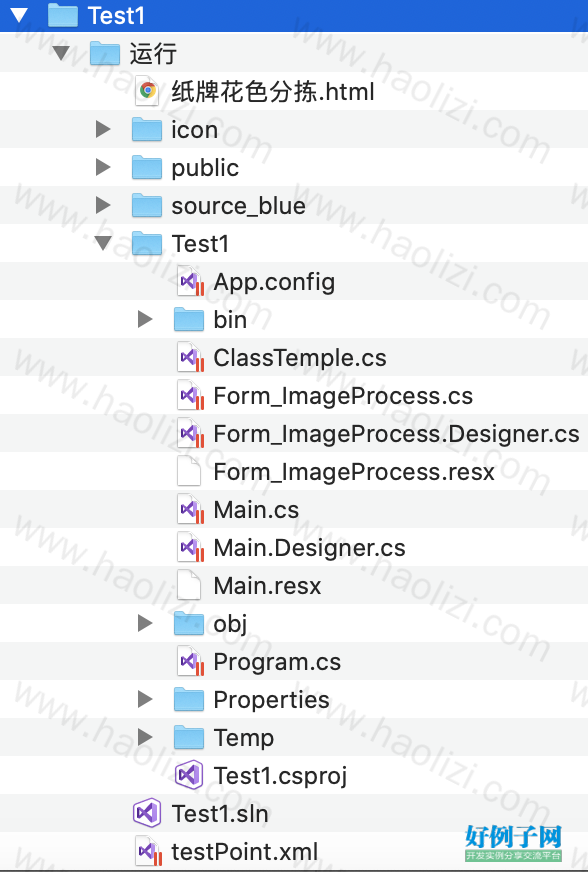Image resolution: width=588 pixels, height=872 pixels.
Task: Click the Chrome icon of 纸牌花色分拣.html
Action: tap(147, 91)
